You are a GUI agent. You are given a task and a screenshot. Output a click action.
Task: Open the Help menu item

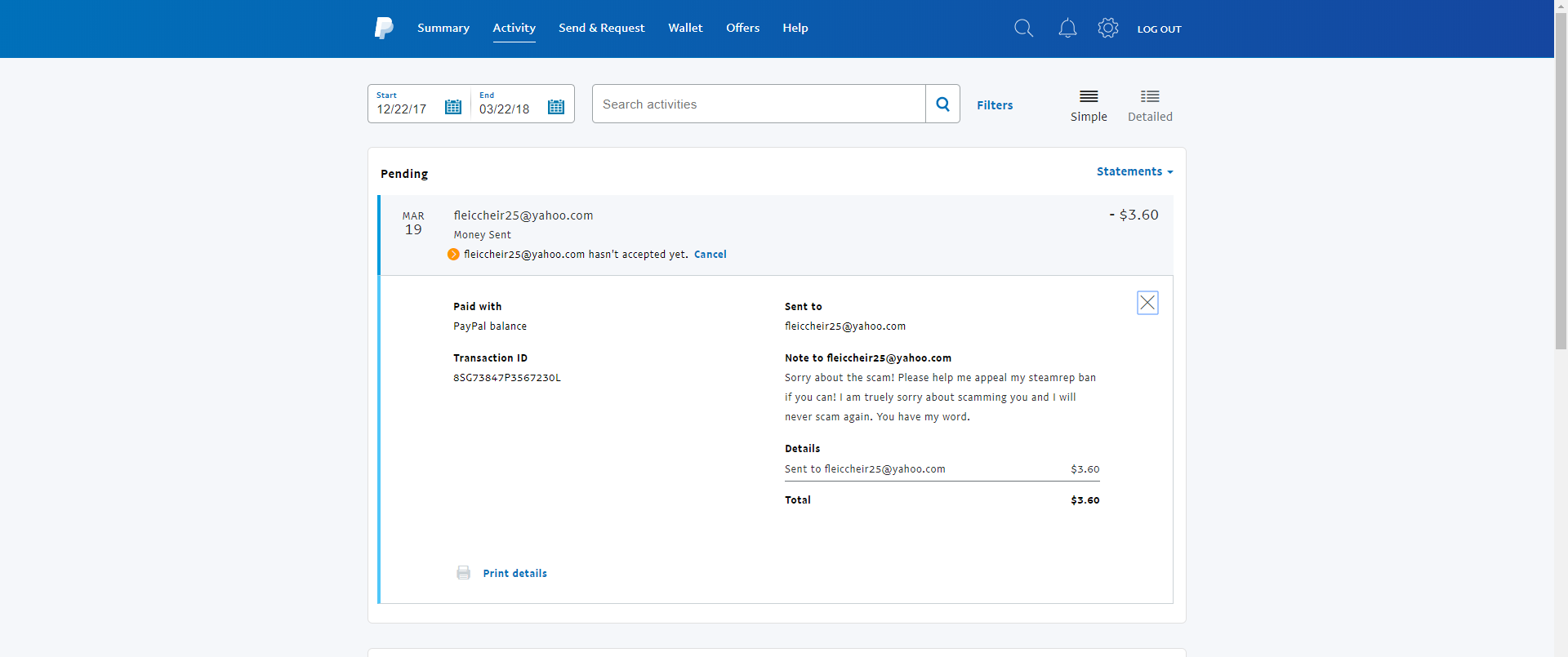pyautogui.click(x=795, y=28)
